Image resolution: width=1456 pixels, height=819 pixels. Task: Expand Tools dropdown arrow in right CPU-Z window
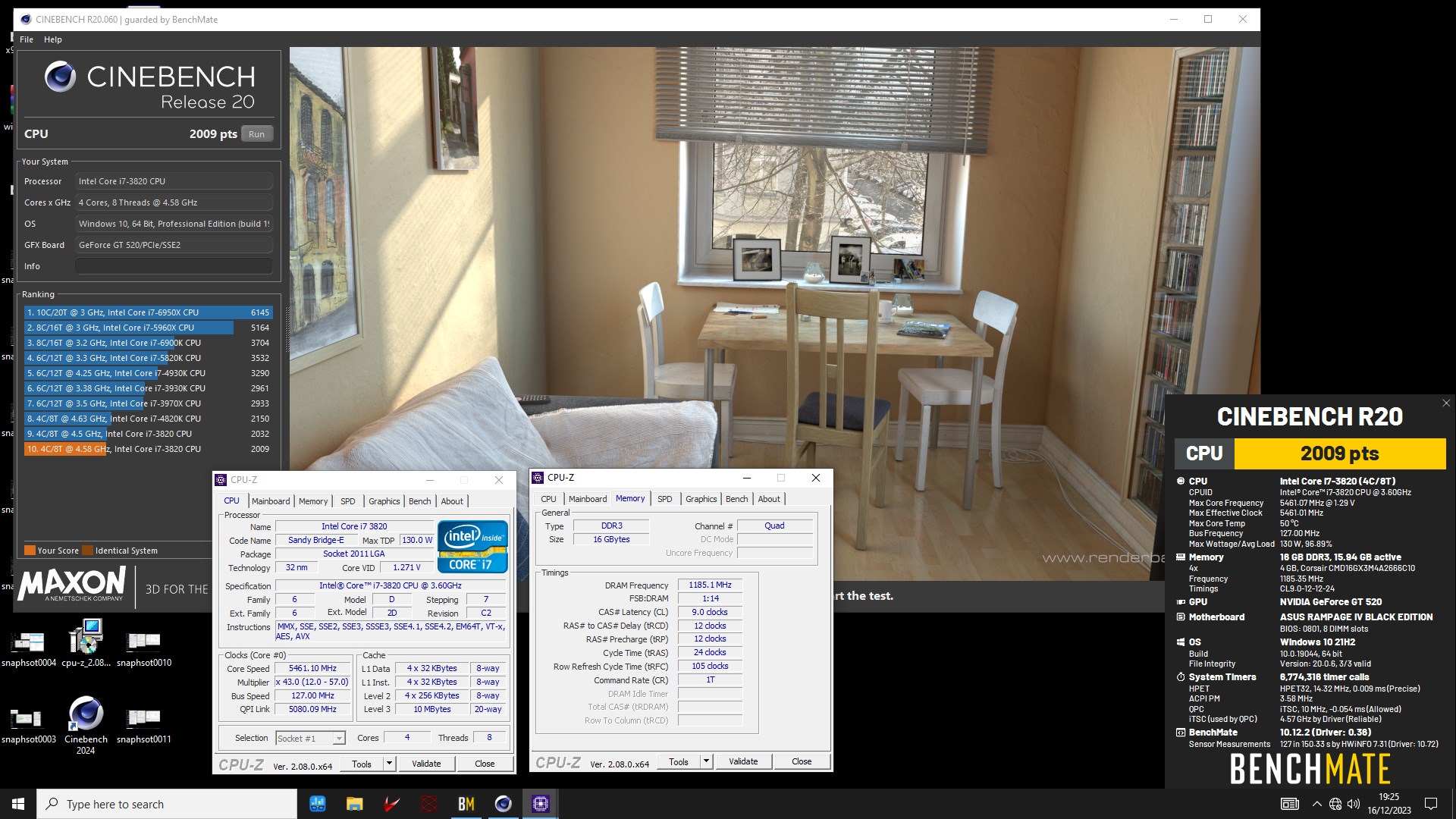click(x=707, y=761)
